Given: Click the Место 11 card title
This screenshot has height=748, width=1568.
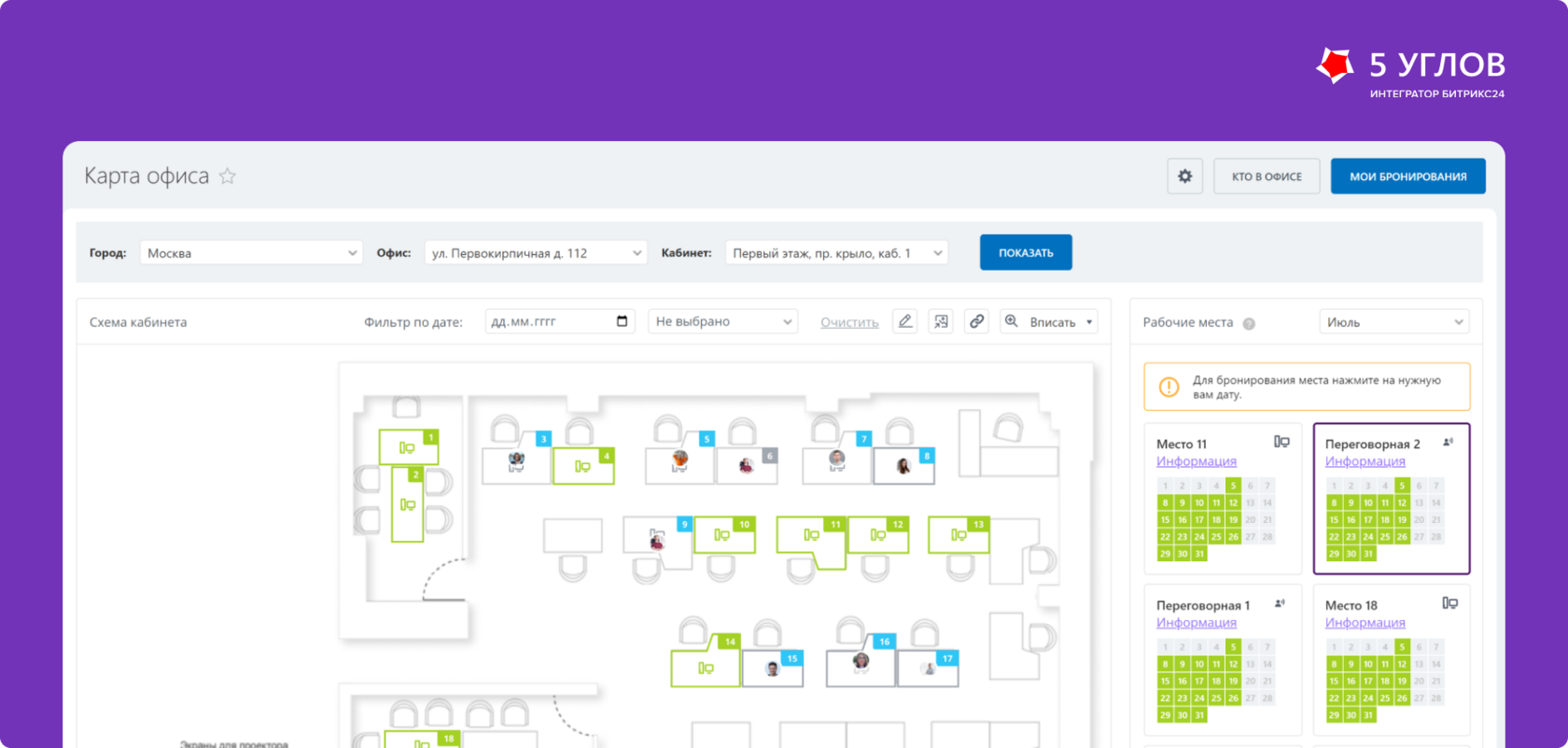Looking at the screenshot, I should click(1182, 445).
